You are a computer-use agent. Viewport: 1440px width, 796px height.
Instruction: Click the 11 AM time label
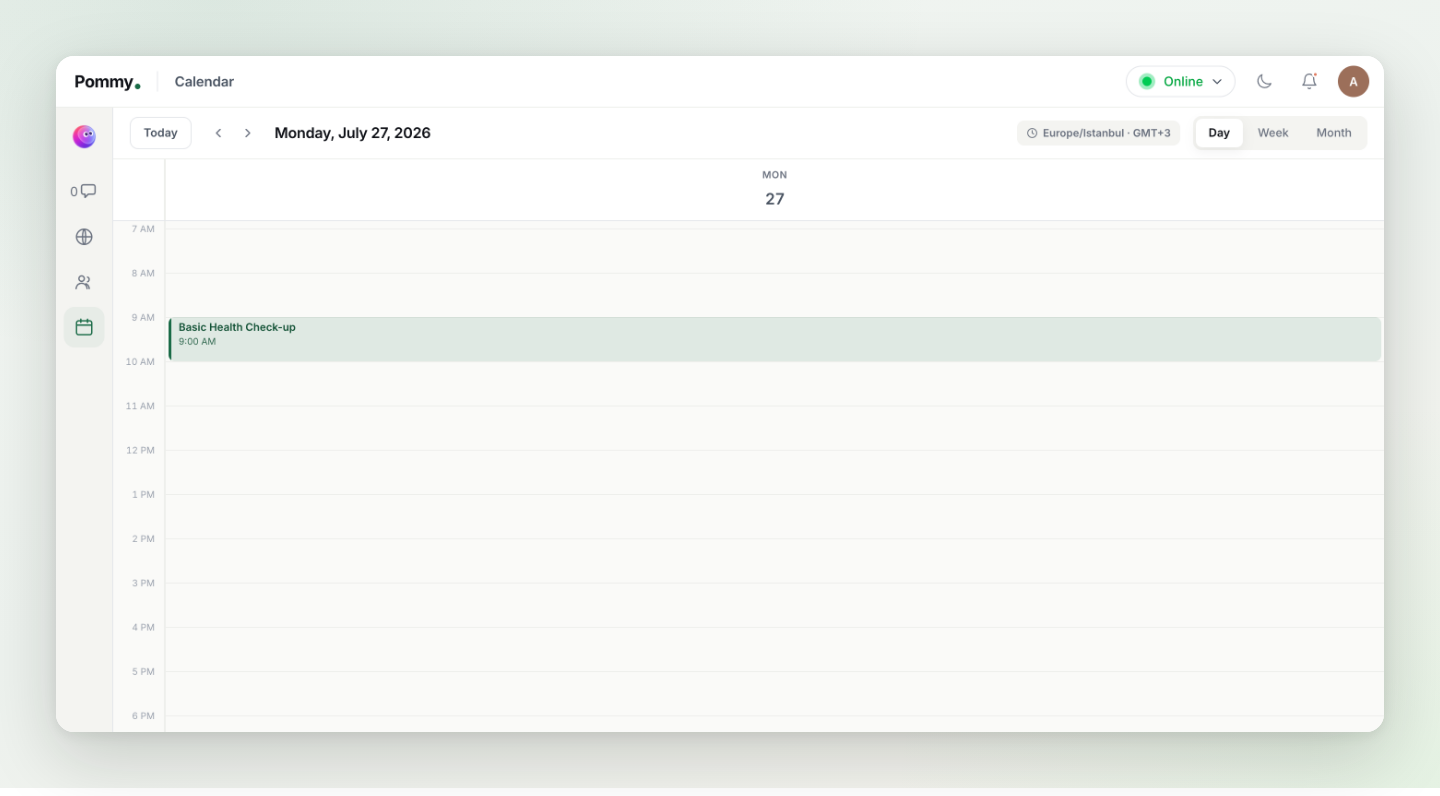141,406
